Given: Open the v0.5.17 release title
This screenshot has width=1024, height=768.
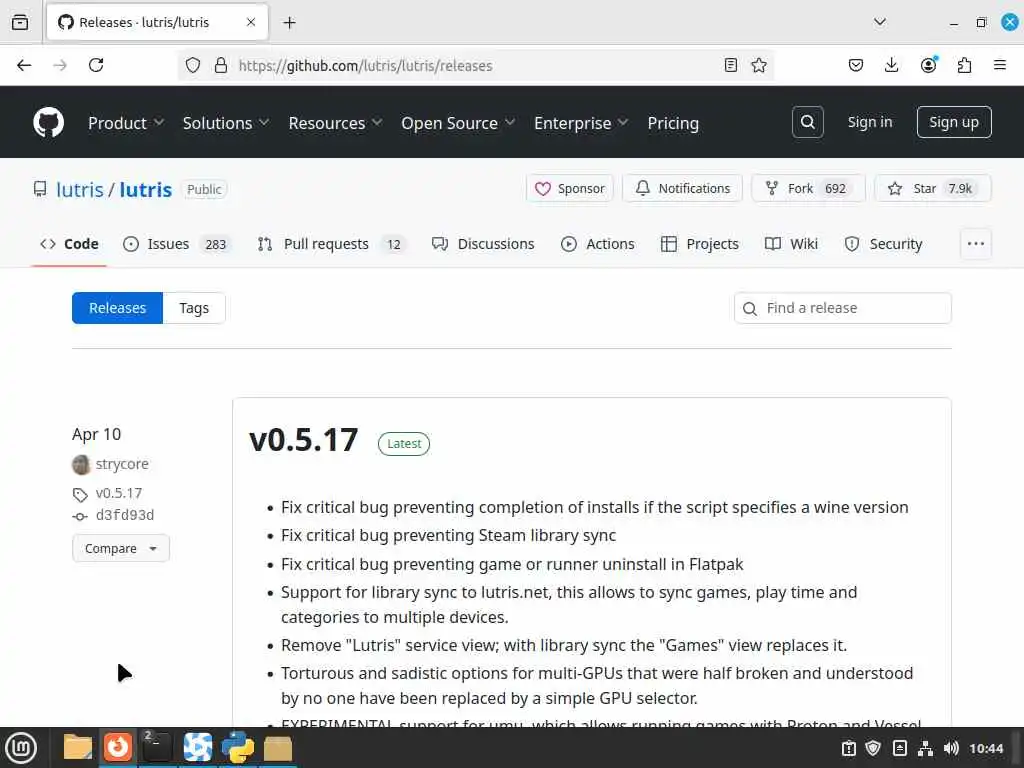Looking at the screenshot, I should pyautogui.click(x=304, y=440).
